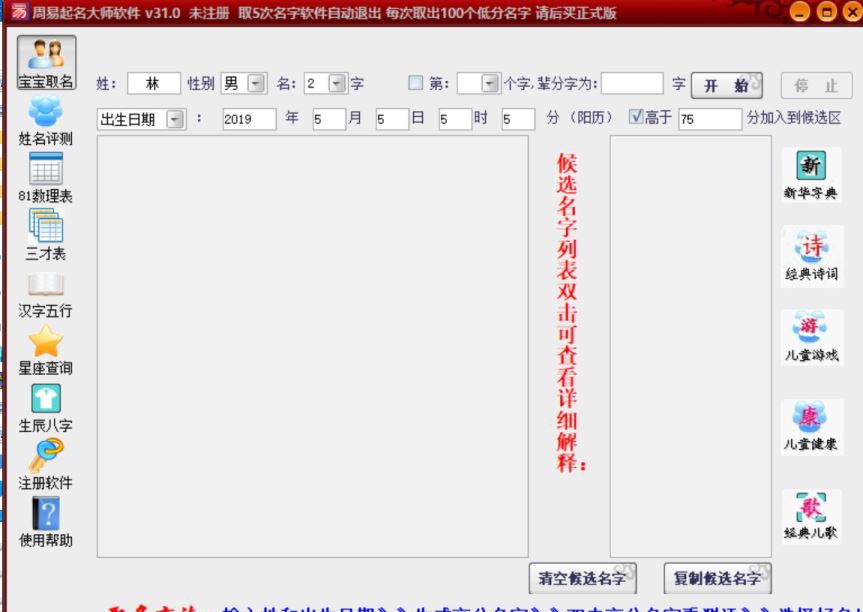Click the 日 day input field
The width and height of the screenshot is (863, 612).
(392, 119)
